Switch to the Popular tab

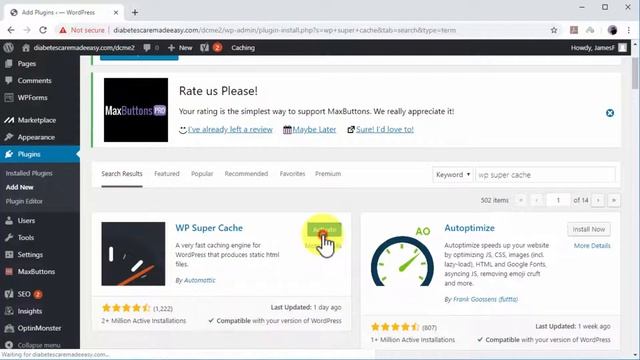pyautogui.click(x=202, y=174)
